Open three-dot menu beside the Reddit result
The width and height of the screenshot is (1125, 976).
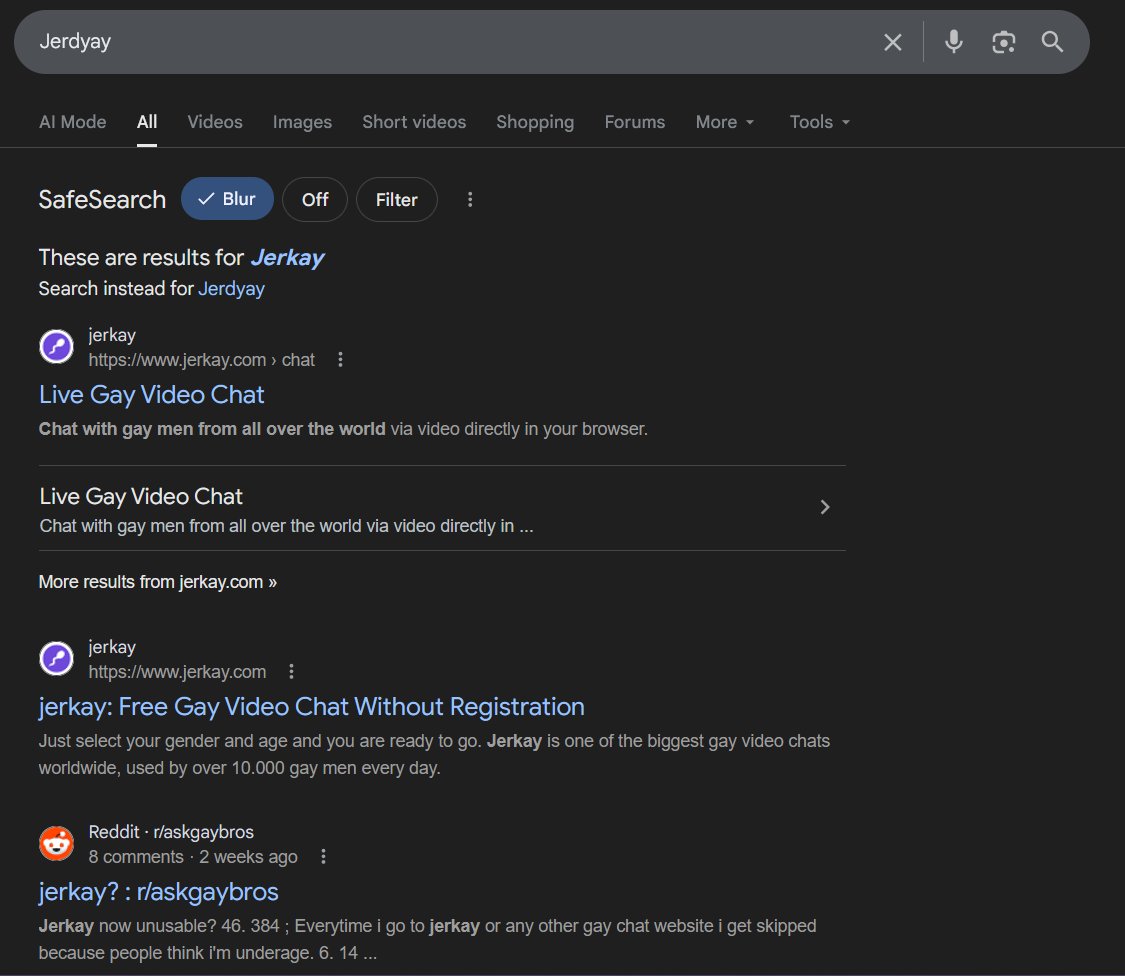click(x=324, y=856)
